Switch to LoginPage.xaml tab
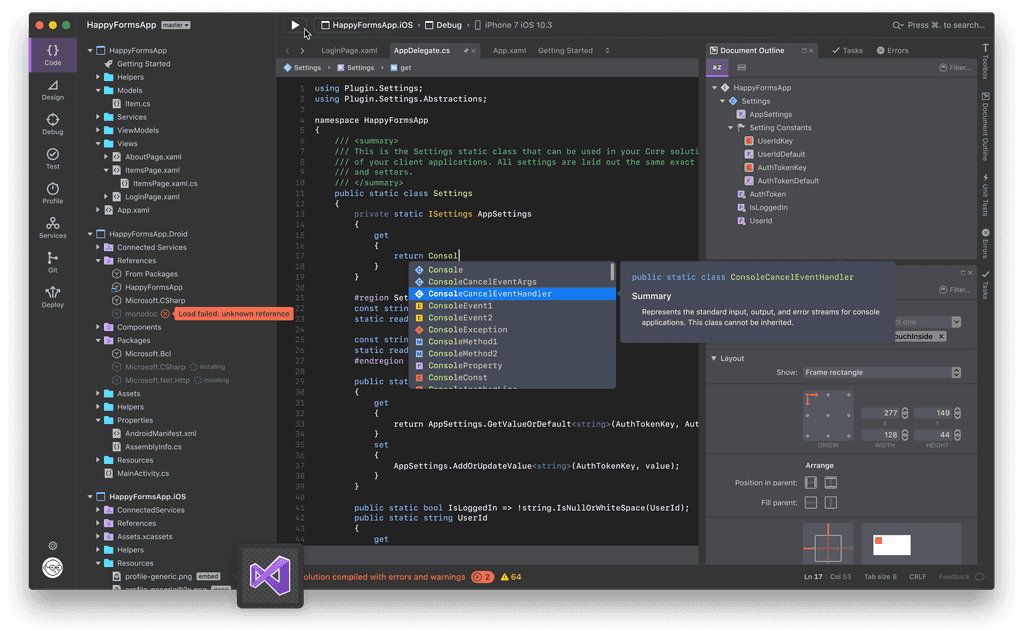Viewport: 1024px width, 636px height. [349, 50]
